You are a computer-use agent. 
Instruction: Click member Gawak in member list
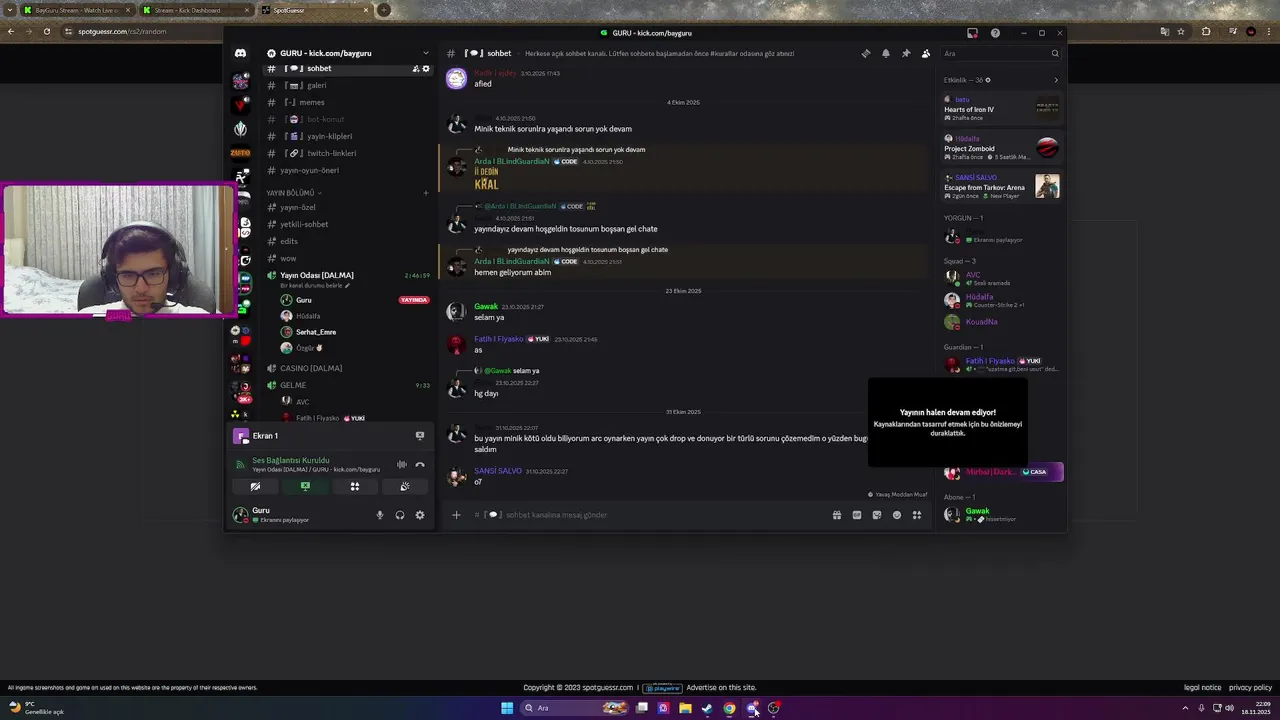click(1002, 514)
